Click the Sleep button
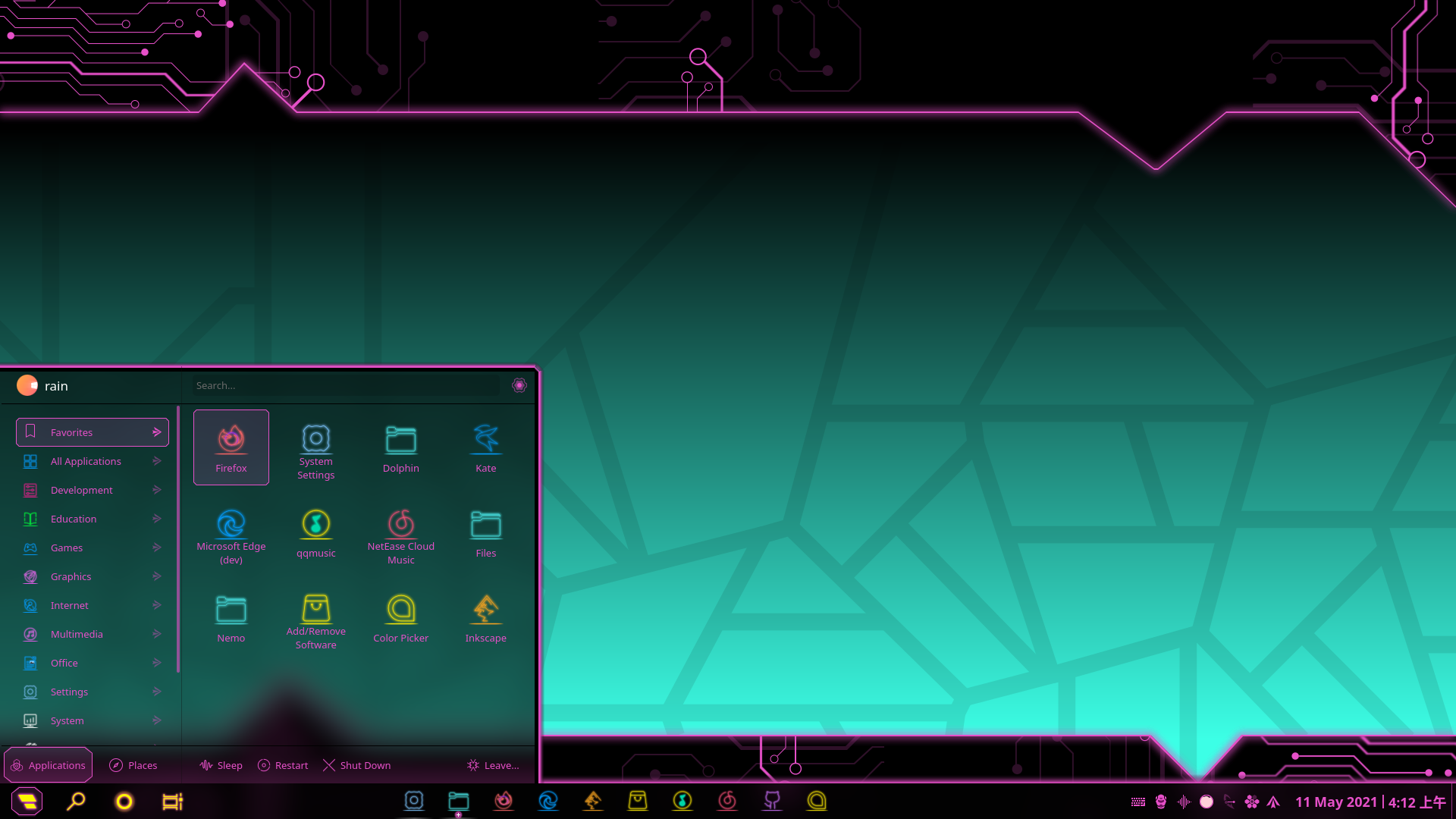This screenshot has height=819, width=1456. pos(221,765)
